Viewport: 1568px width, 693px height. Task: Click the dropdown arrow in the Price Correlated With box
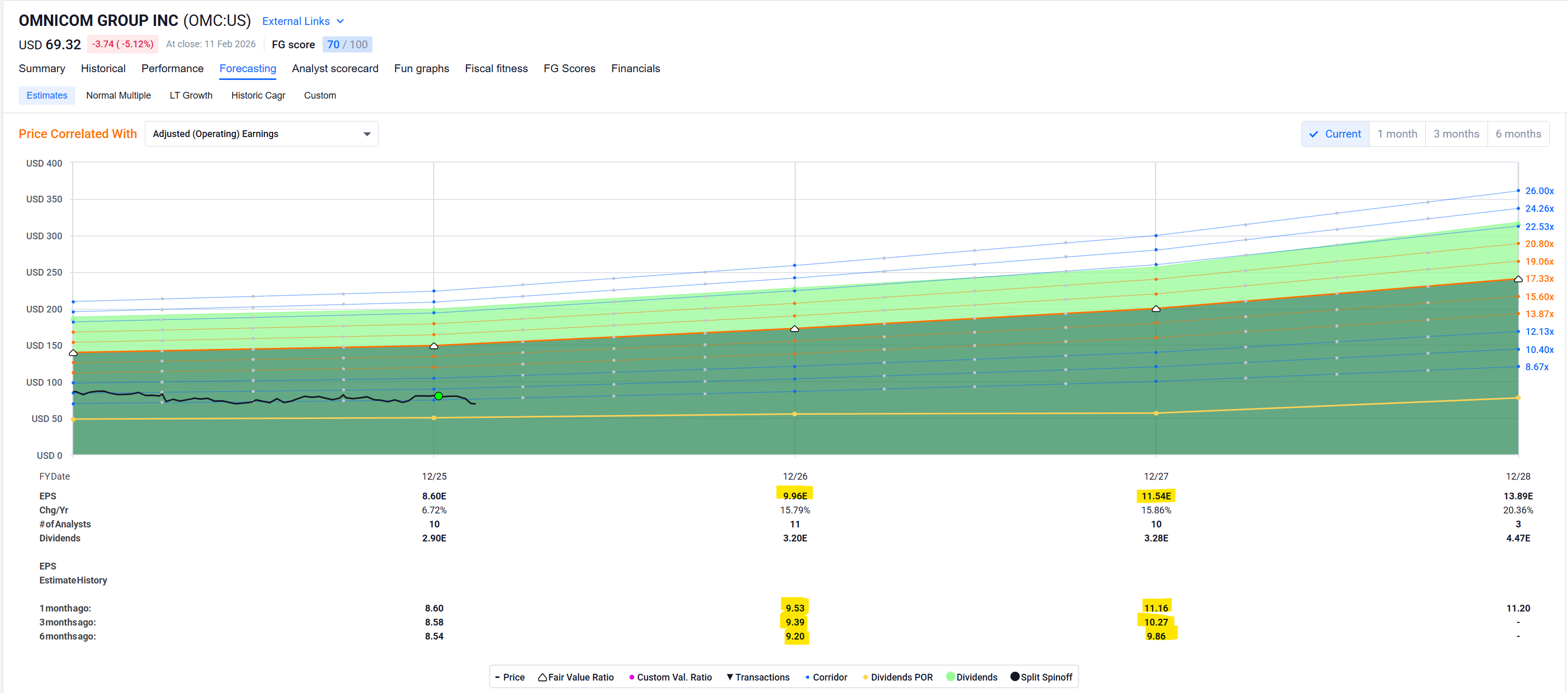pyautogui.click(x=367, y=134)
